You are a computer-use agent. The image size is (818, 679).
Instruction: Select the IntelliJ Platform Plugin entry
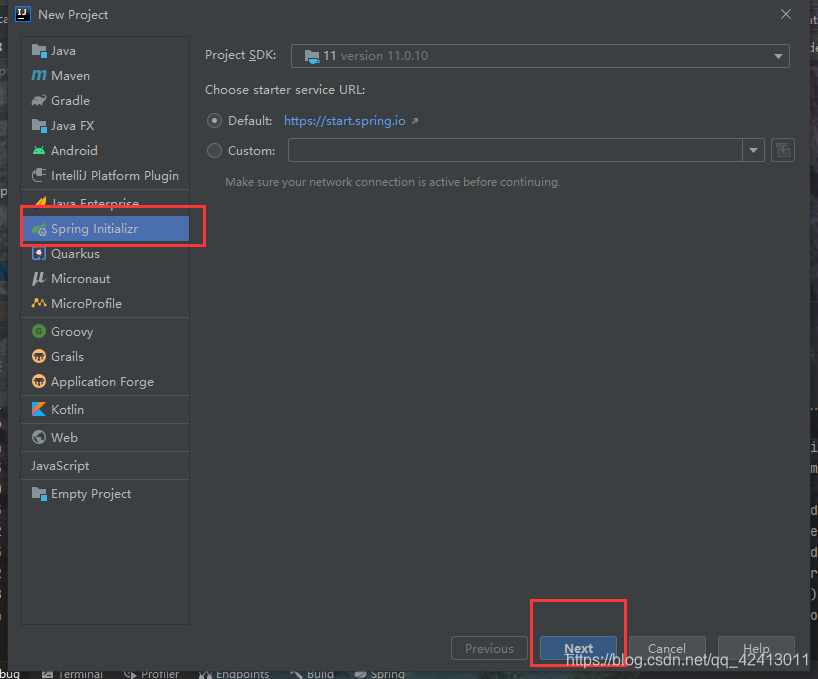105,175
